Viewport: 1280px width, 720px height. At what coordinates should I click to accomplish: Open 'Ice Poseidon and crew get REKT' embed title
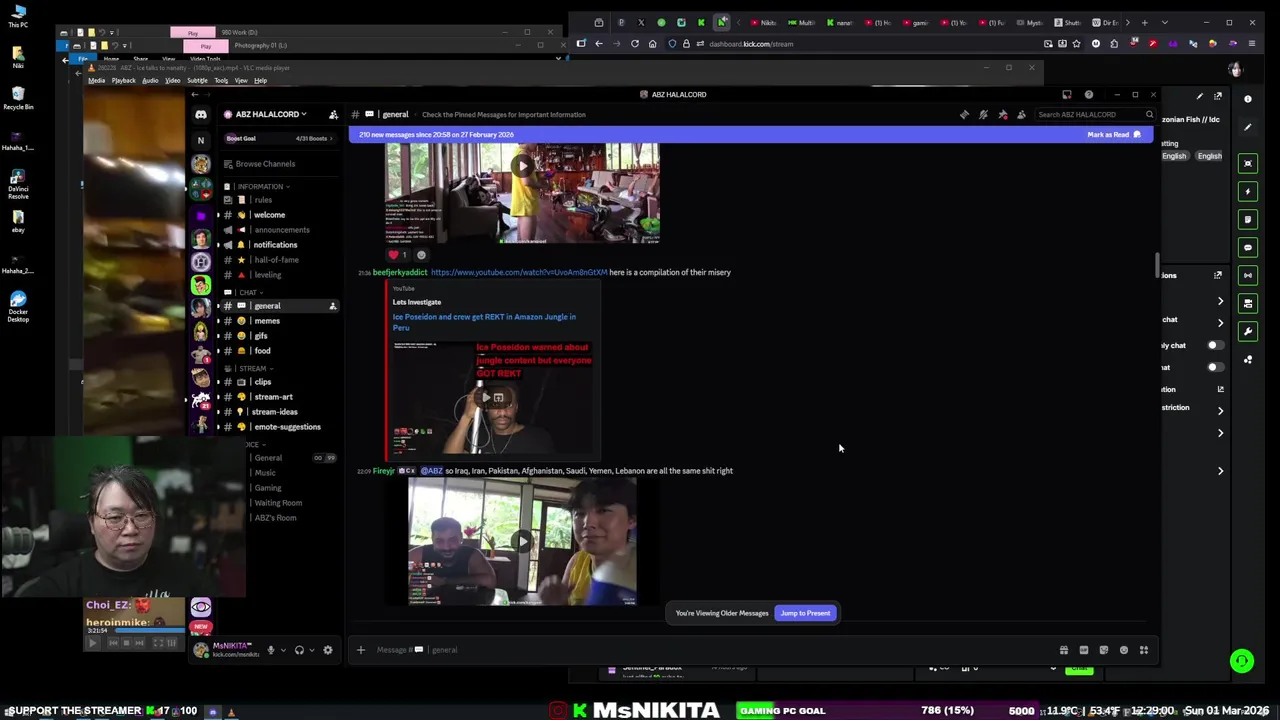click(484, 322)
